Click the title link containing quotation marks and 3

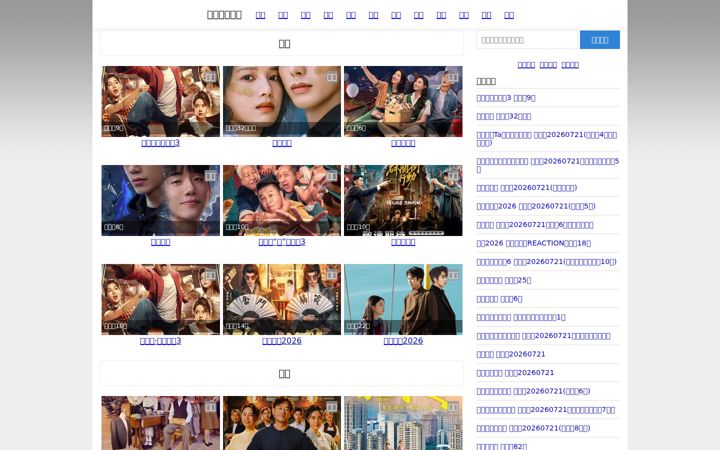click(x=282, y=242)
